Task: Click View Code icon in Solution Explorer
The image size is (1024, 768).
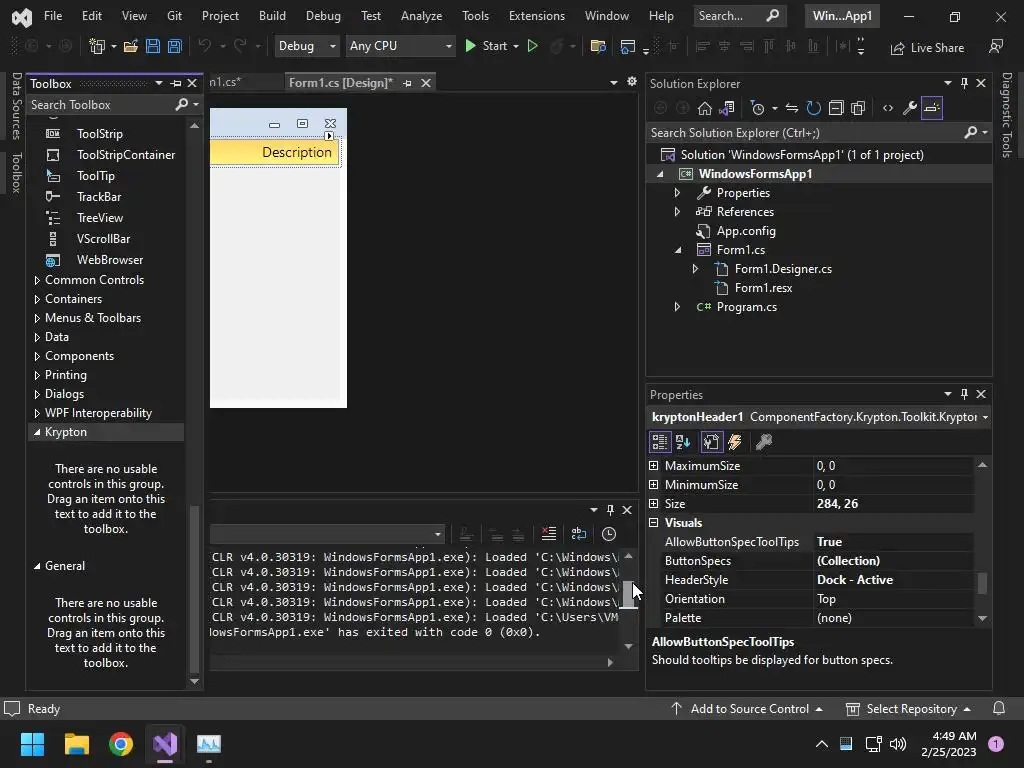Action: [x=888, y=108]
